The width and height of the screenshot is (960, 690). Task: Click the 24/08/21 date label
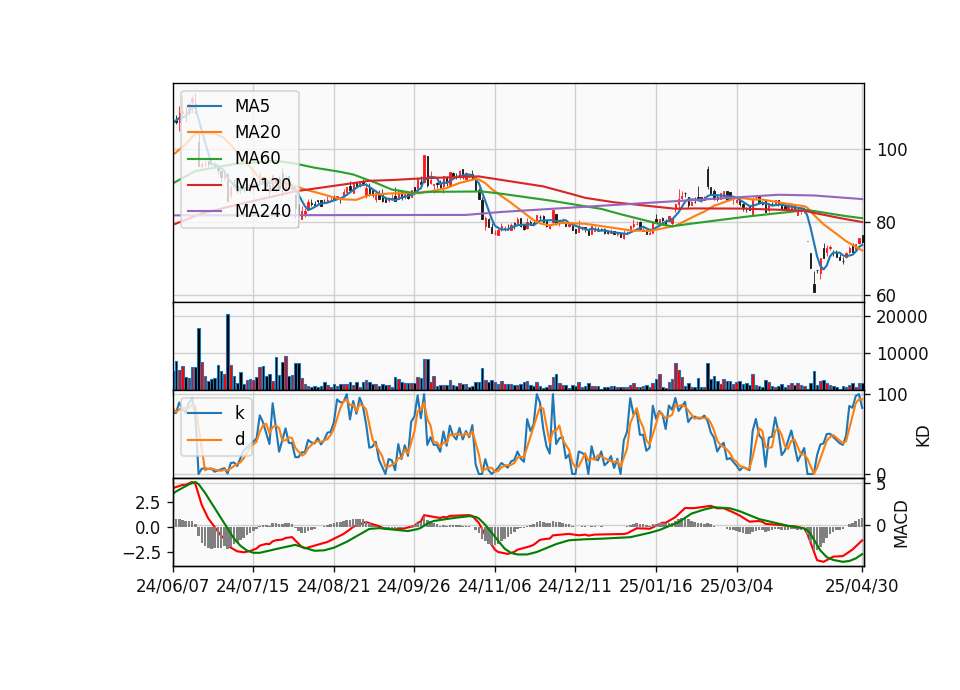click(334, 586)
